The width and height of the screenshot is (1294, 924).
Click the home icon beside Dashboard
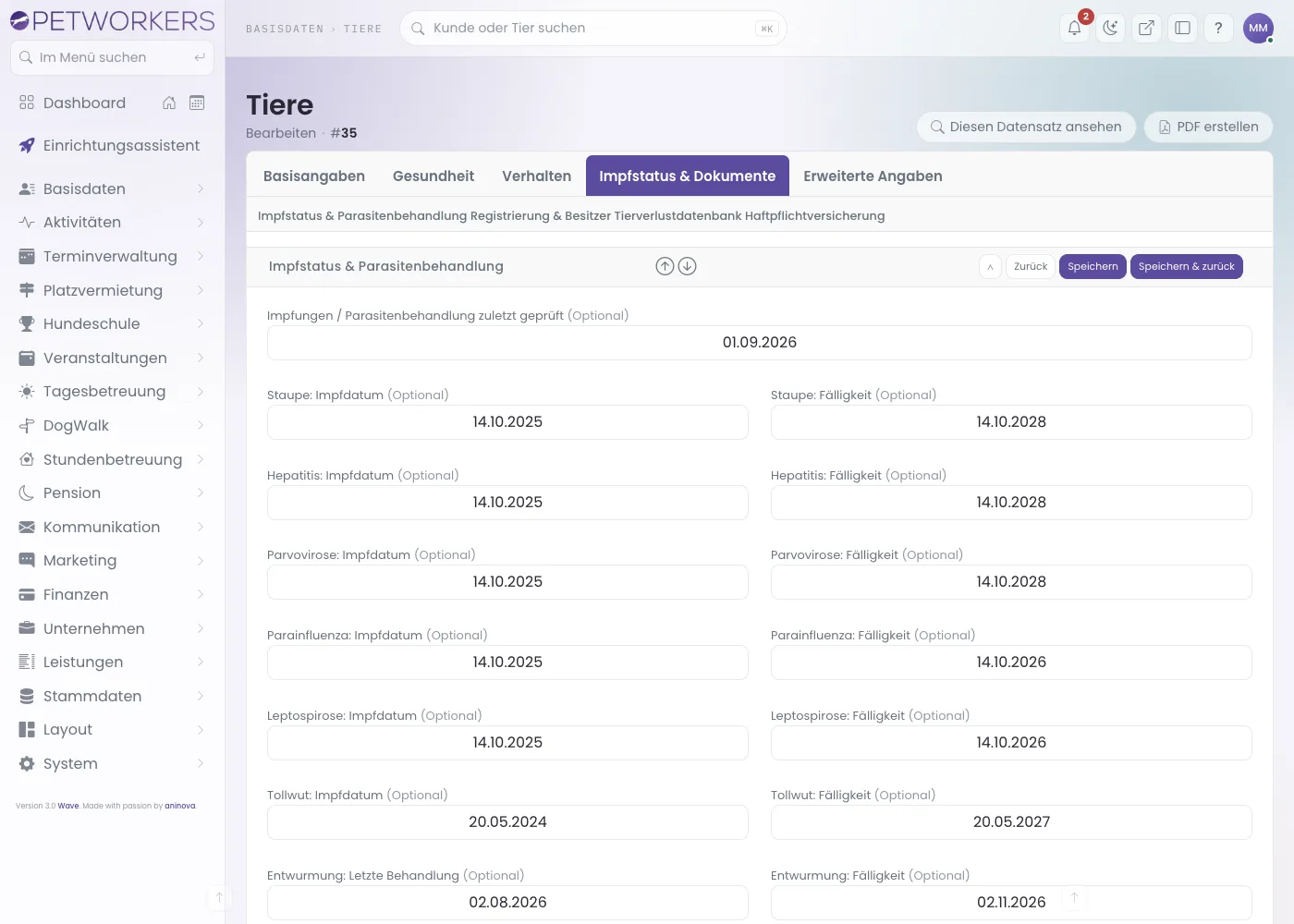[169, 103]
